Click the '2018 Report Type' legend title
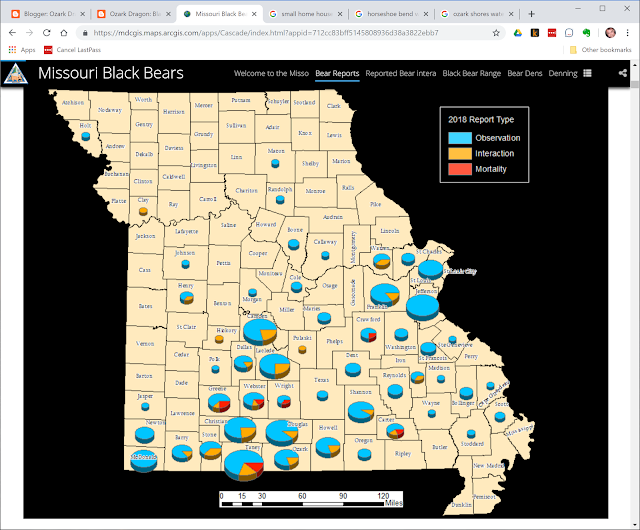This screenshot has height=530, width=640. pos(481,120)
